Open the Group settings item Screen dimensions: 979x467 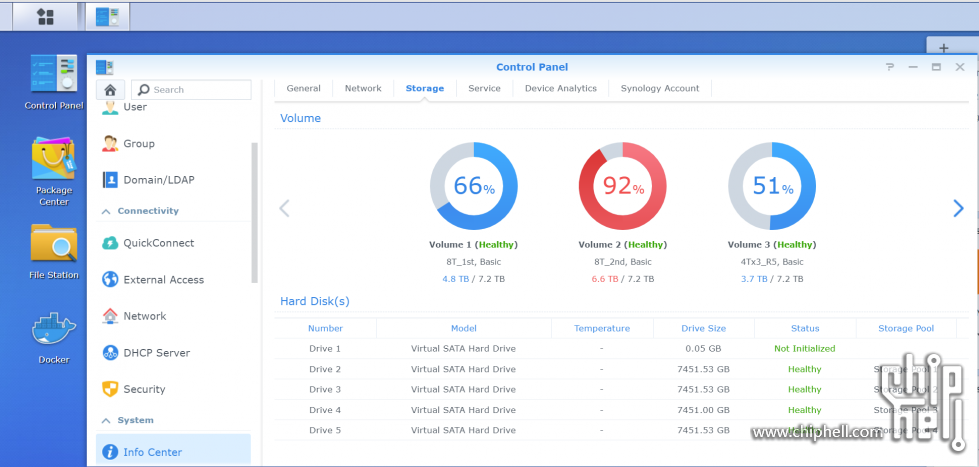173,144
